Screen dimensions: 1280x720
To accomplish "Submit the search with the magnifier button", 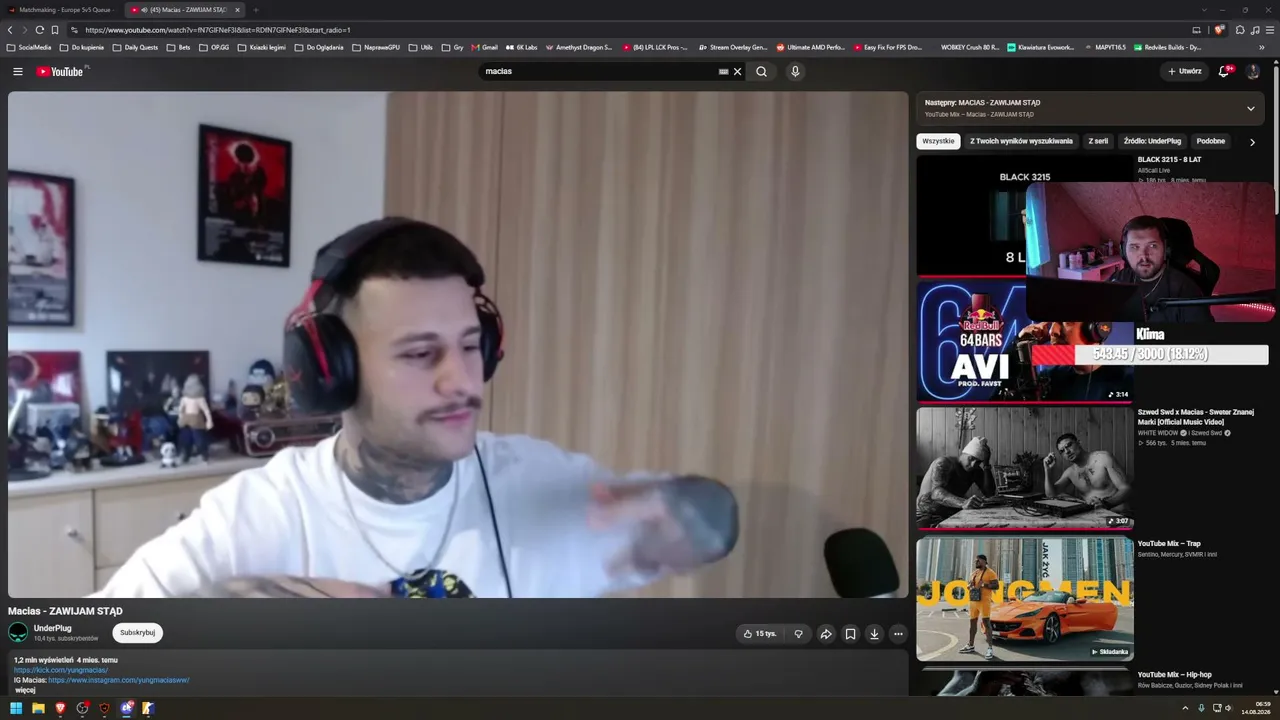I will tap(762, 71).
